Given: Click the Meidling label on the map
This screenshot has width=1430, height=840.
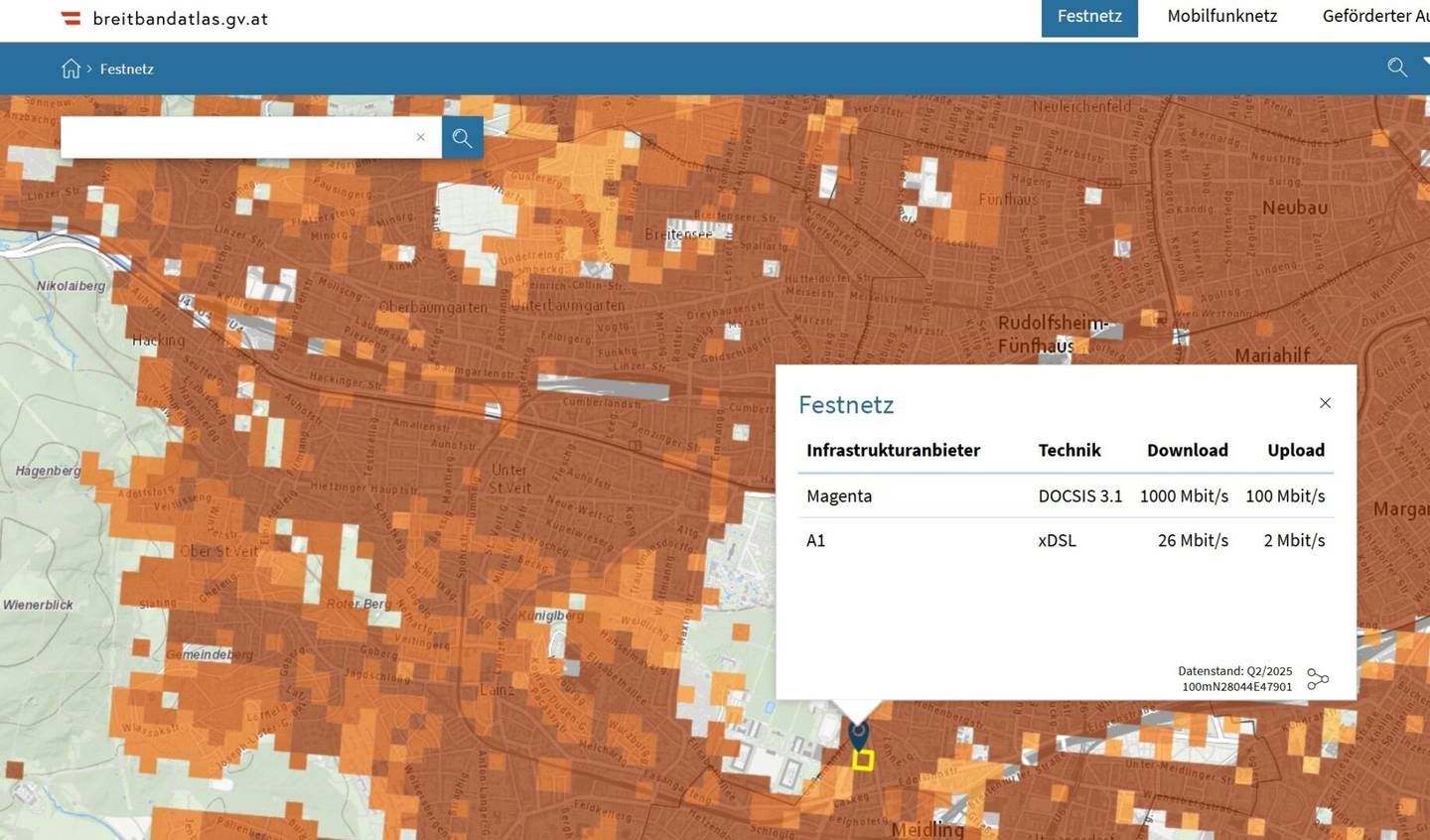Looking at the screenshot, I should pyautogui.click(x=928, y=829).
